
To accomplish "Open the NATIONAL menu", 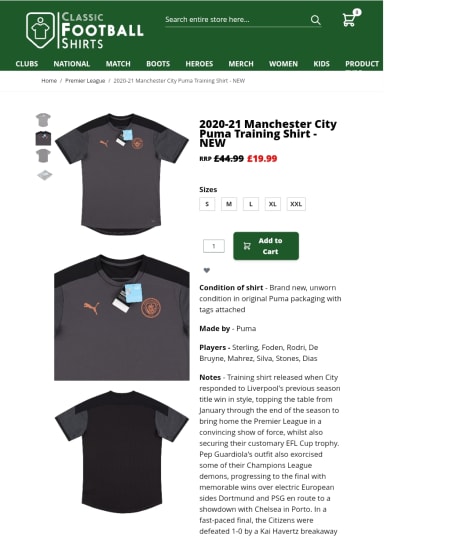I will pos(72,64).
